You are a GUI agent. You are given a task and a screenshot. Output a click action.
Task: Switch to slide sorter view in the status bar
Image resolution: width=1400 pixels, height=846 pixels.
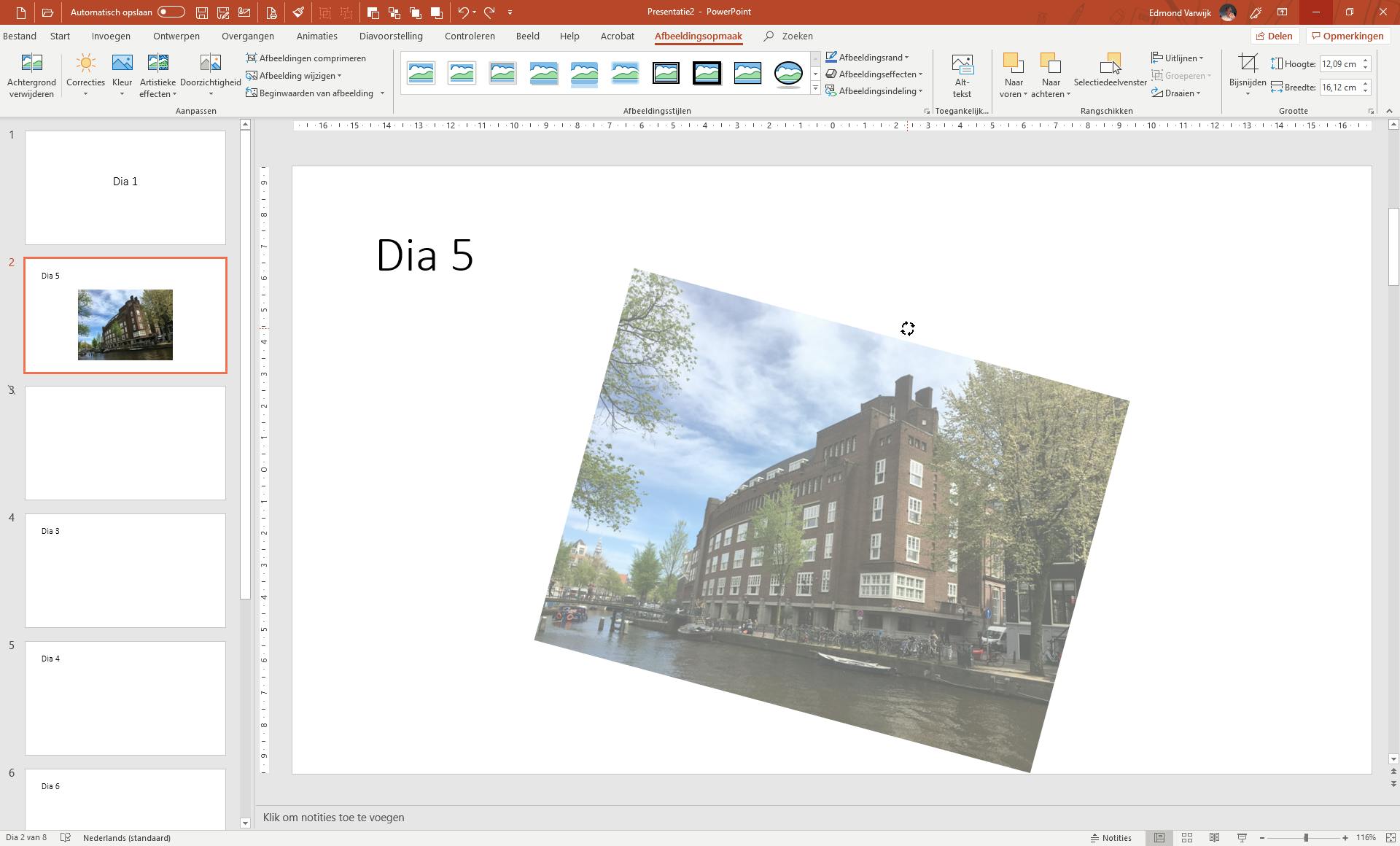pyautogui.click(x=1187, y=838)
